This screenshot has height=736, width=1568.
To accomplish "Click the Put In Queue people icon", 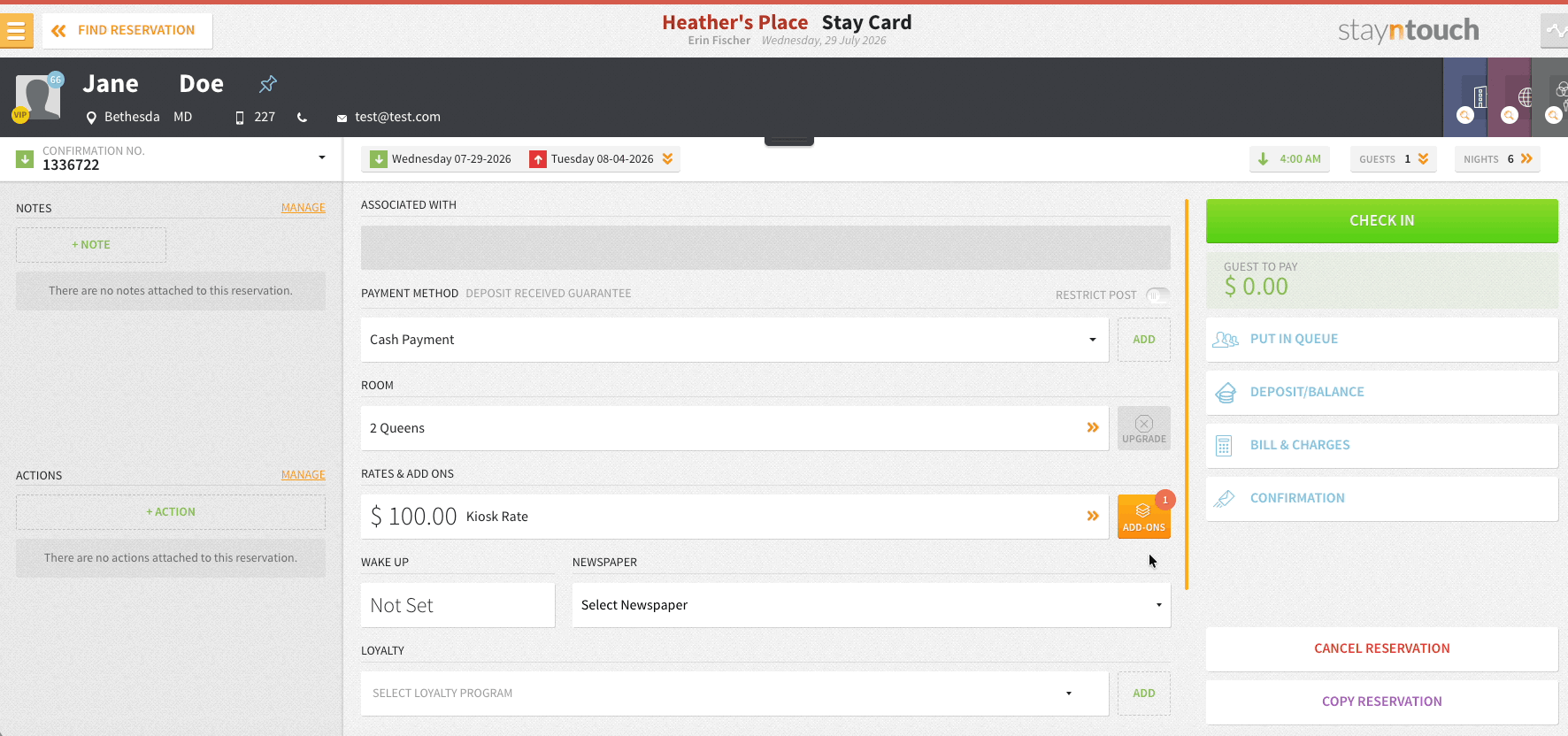I will coord(1226,340).
